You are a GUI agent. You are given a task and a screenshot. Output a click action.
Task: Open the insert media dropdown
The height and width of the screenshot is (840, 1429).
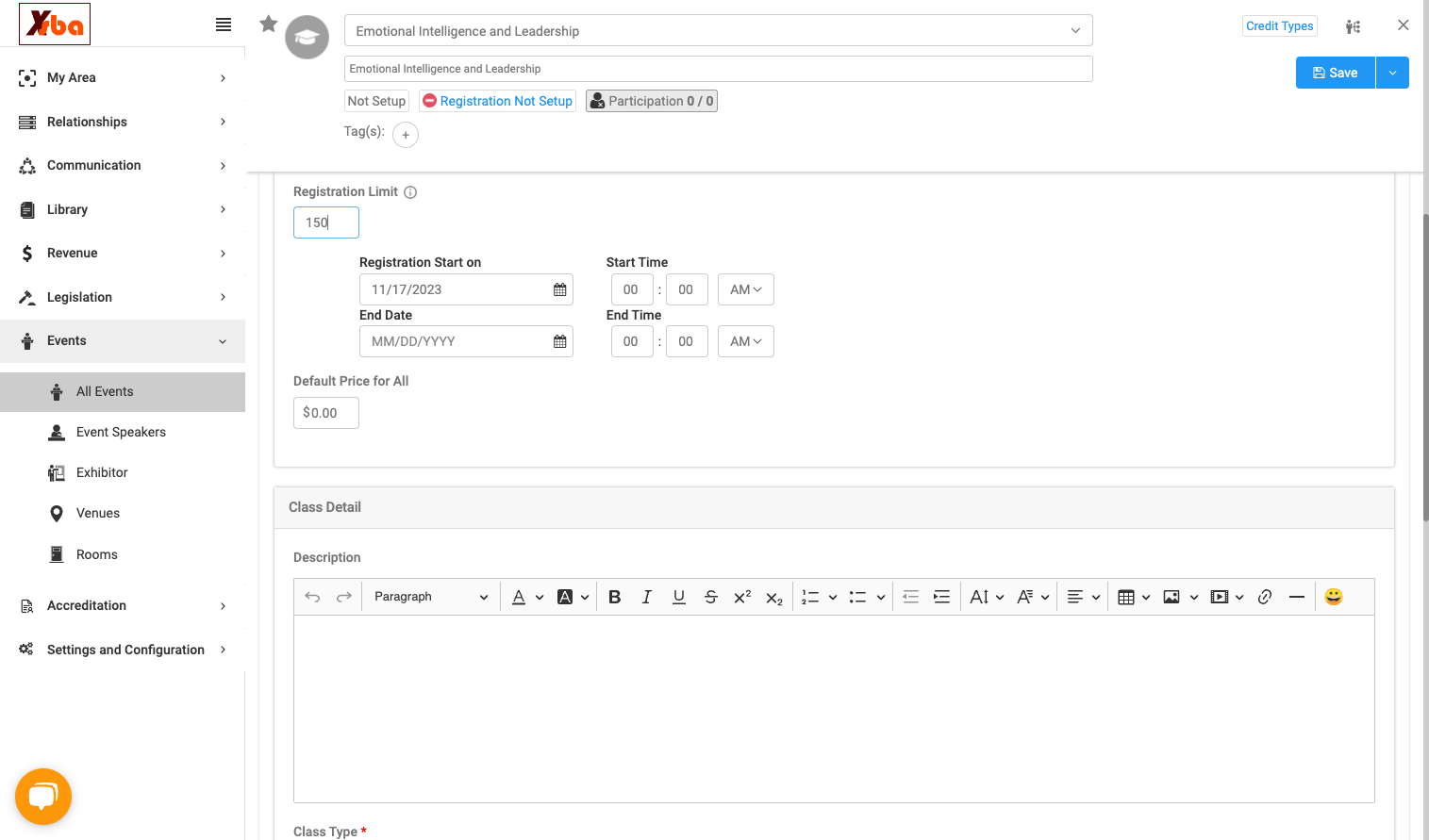[1227, 597]
